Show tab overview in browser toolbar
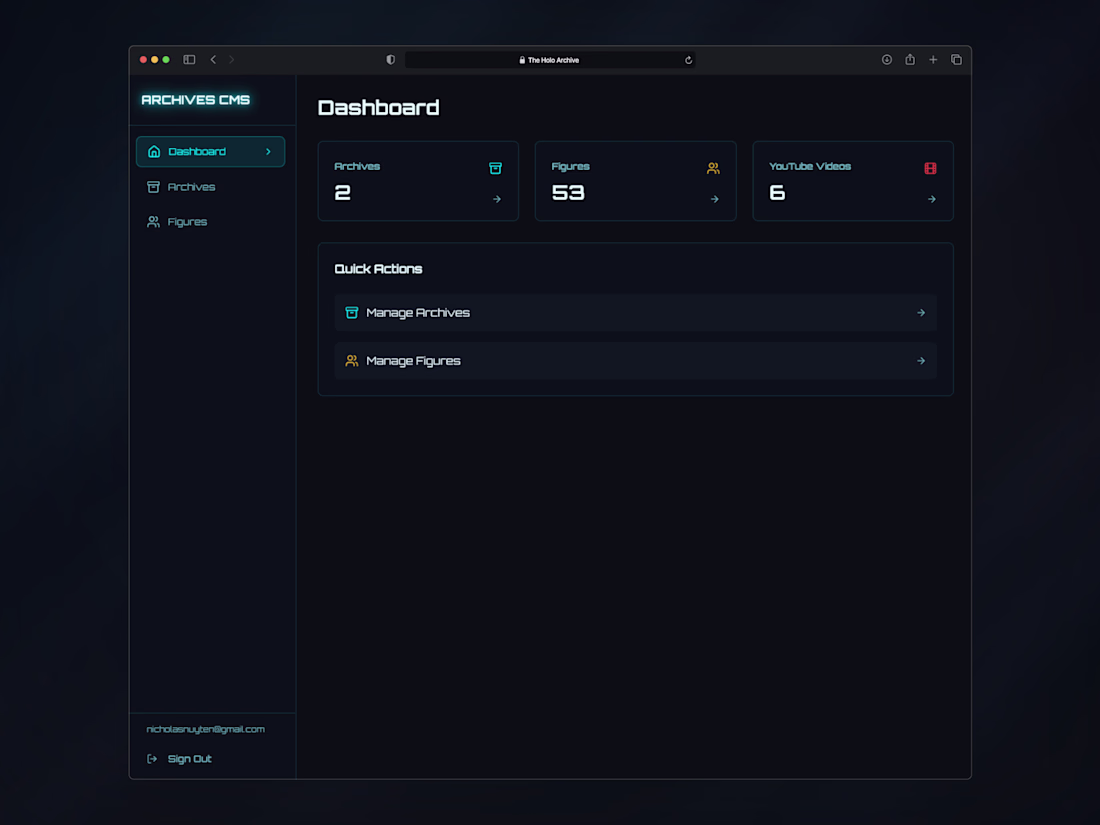 pyautogui.click(x=956, y=60)
